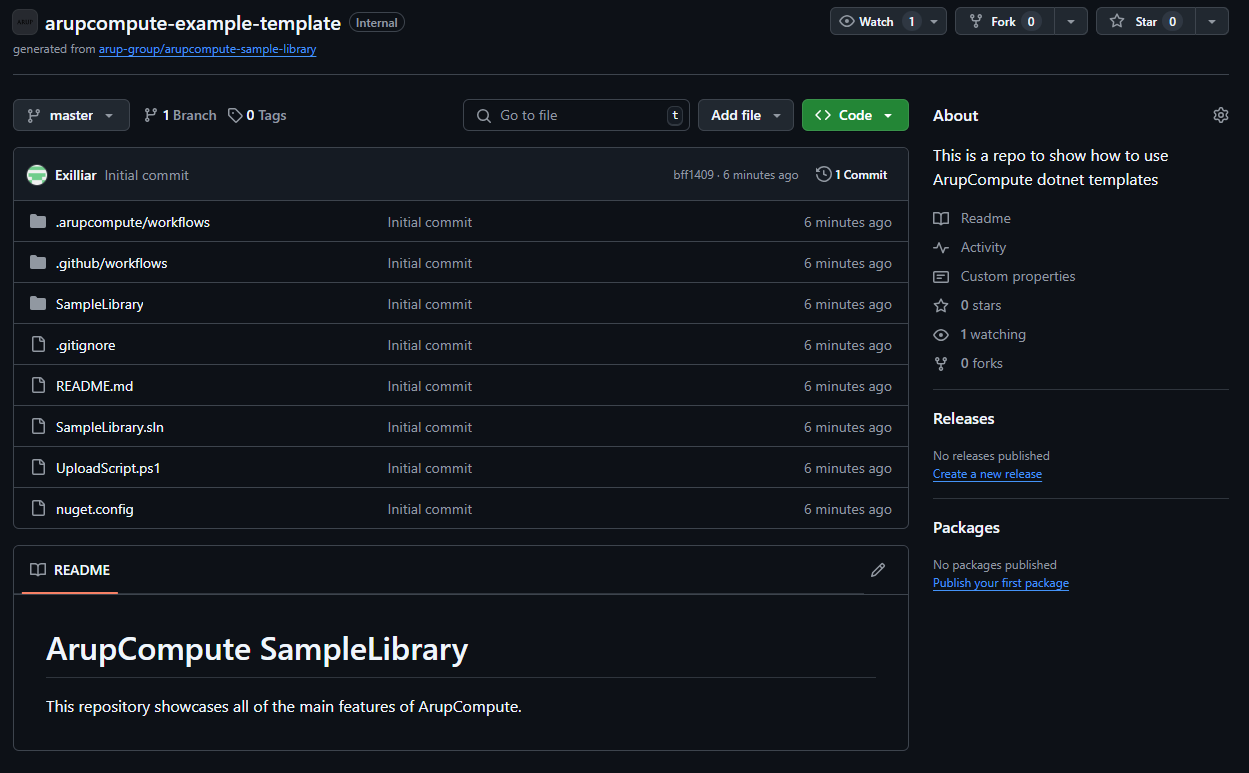Image resolution: width=1249 pixels, height=773 pixels.
Task: Click the book icon beside Readme link
Action: tap(941, 218)
